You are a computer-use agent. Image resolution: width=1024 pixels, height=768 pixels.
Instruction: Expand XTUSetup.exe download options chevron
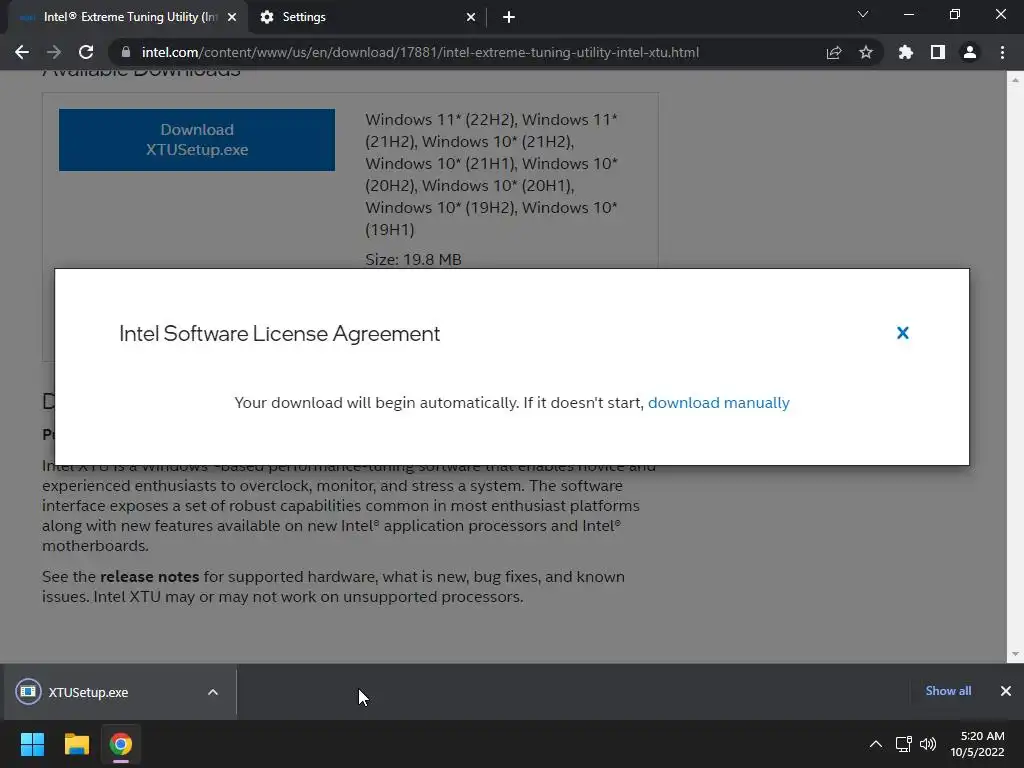coord(213,692)
